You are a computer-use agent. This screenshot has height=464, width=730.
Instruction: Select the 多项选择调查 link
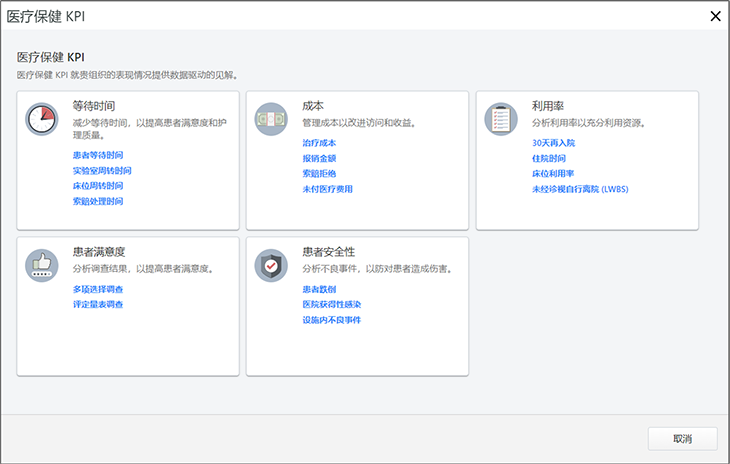pyautogui.click(x=98, y=289)
